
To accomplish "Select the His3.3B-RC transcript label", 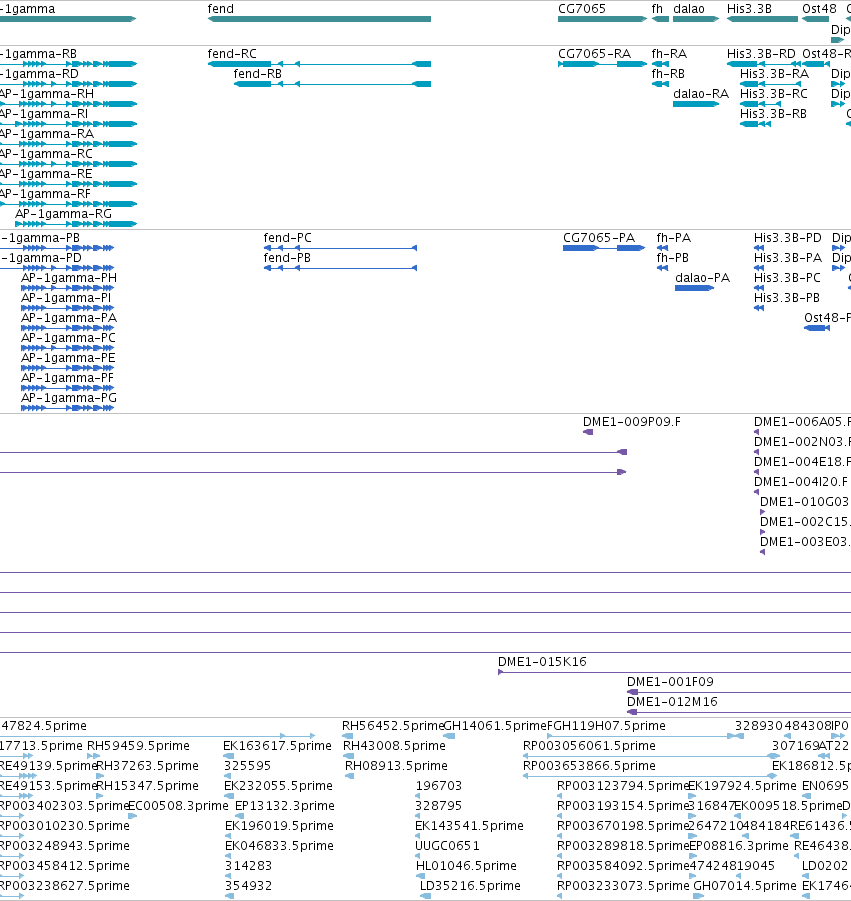I will [x=774, y=94].
